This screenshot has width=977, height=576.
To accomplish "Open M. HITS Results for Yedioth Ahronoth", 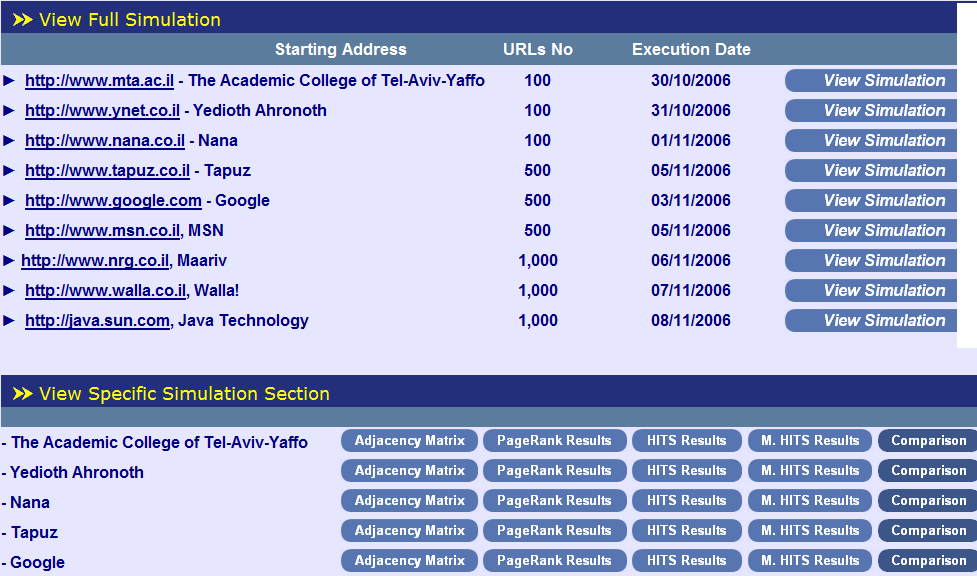I will pyautogui.click(x=810, y=471).
